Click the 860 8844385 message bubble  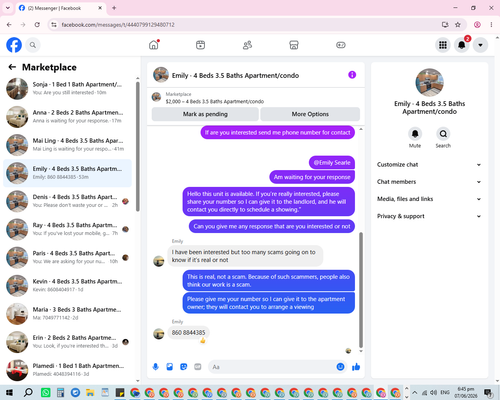(189, 333)
